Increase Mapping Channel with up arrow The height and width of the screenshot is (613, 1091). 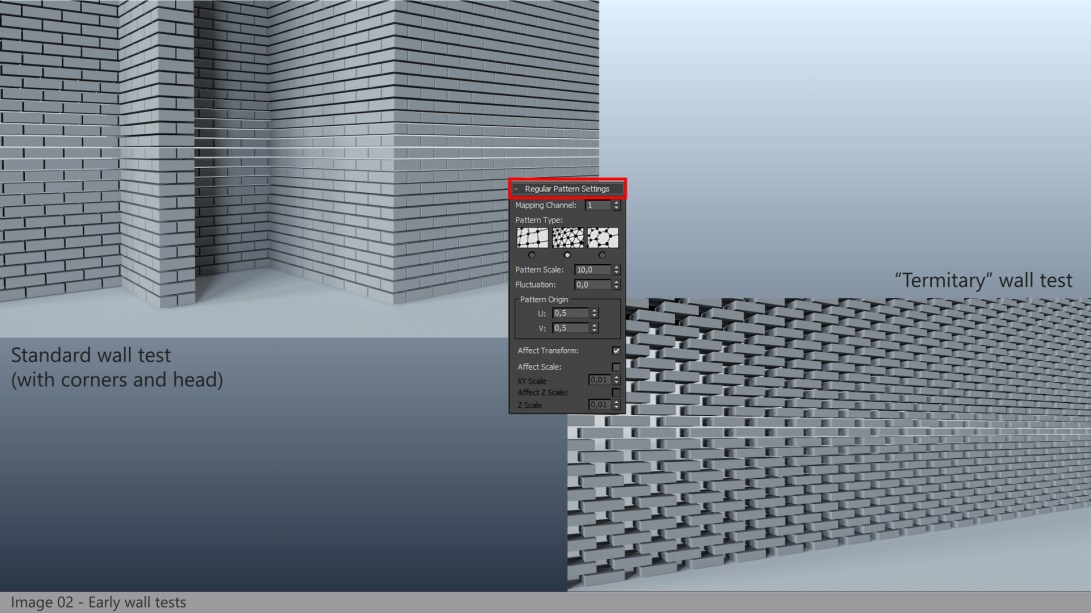[x=614, y=202]
